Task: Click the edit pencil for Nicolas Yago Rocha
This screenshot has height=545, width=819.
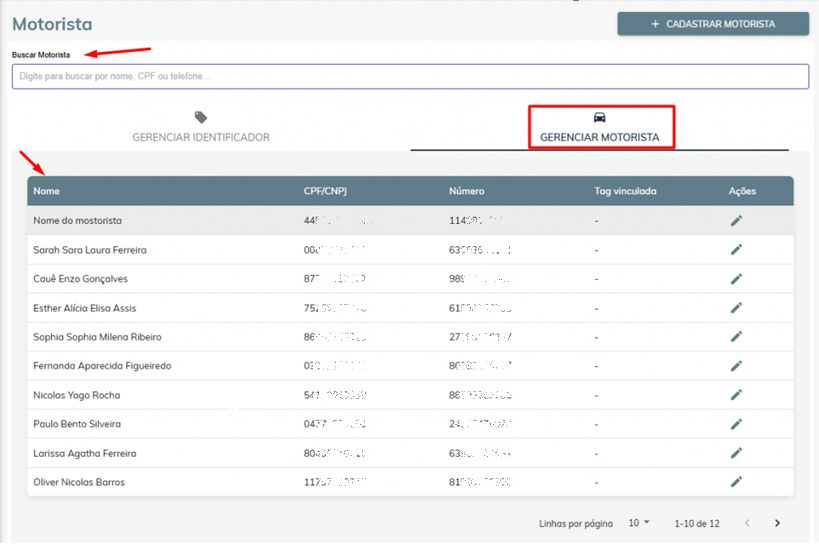Action: coord(736,395)
